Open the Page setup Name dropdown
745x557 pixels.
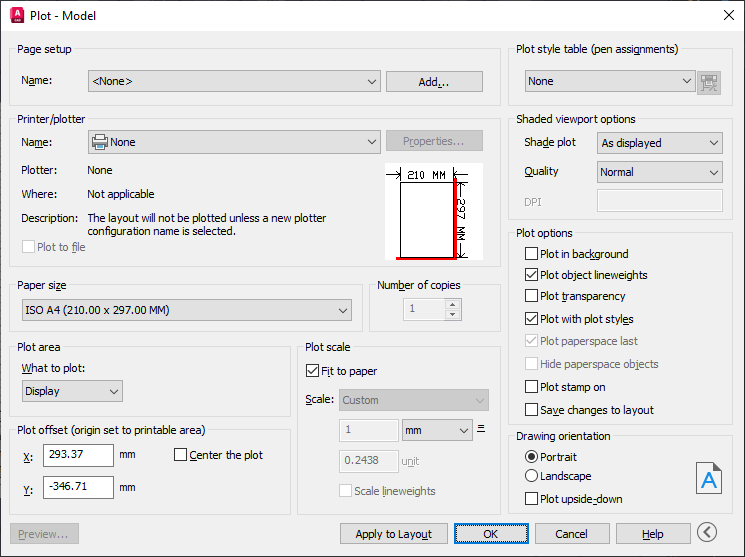tap(234, 81)
